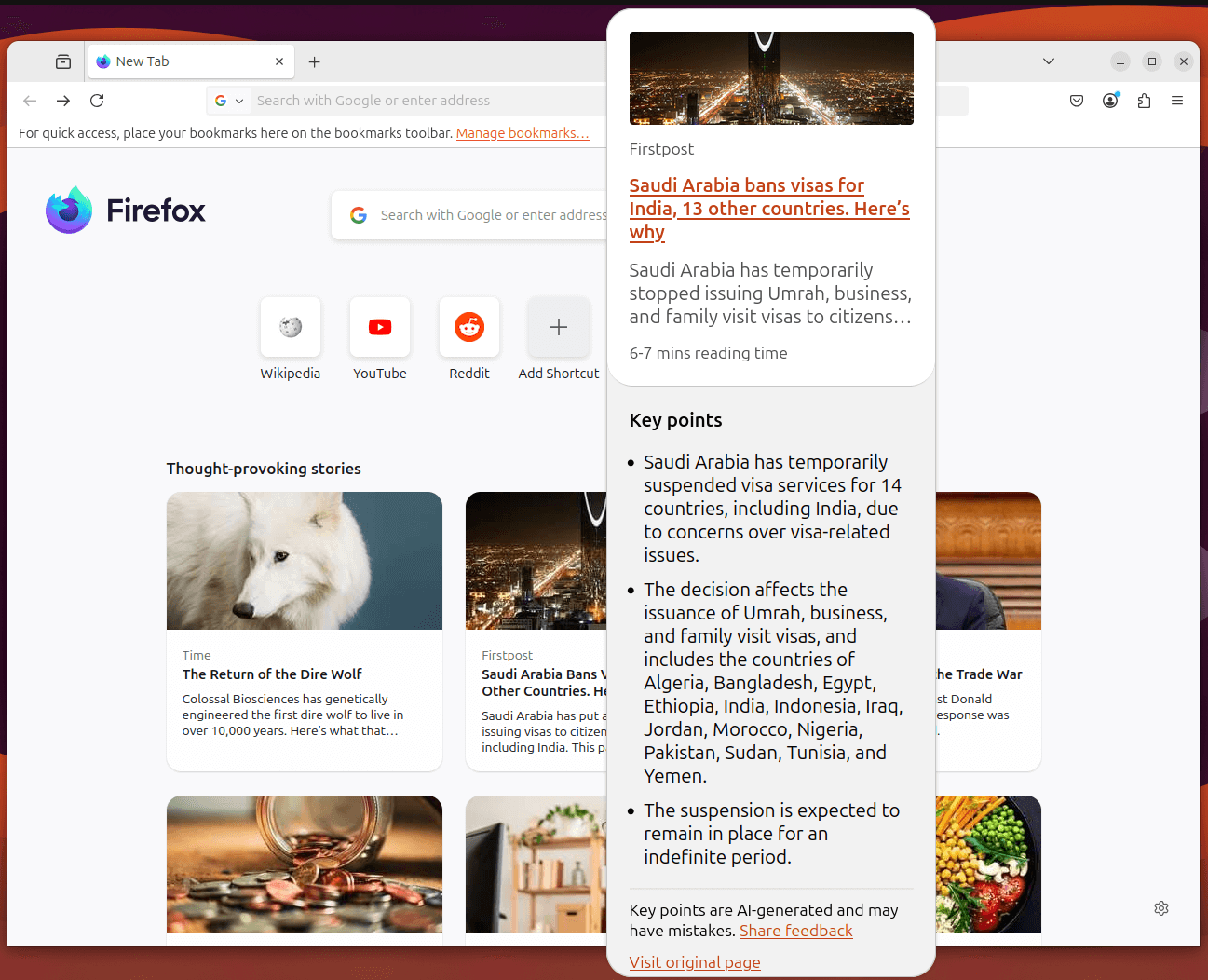Open the Saudi Arabia visas headline link
Screen dimensions: 1208x980
(x=768, y=208)
